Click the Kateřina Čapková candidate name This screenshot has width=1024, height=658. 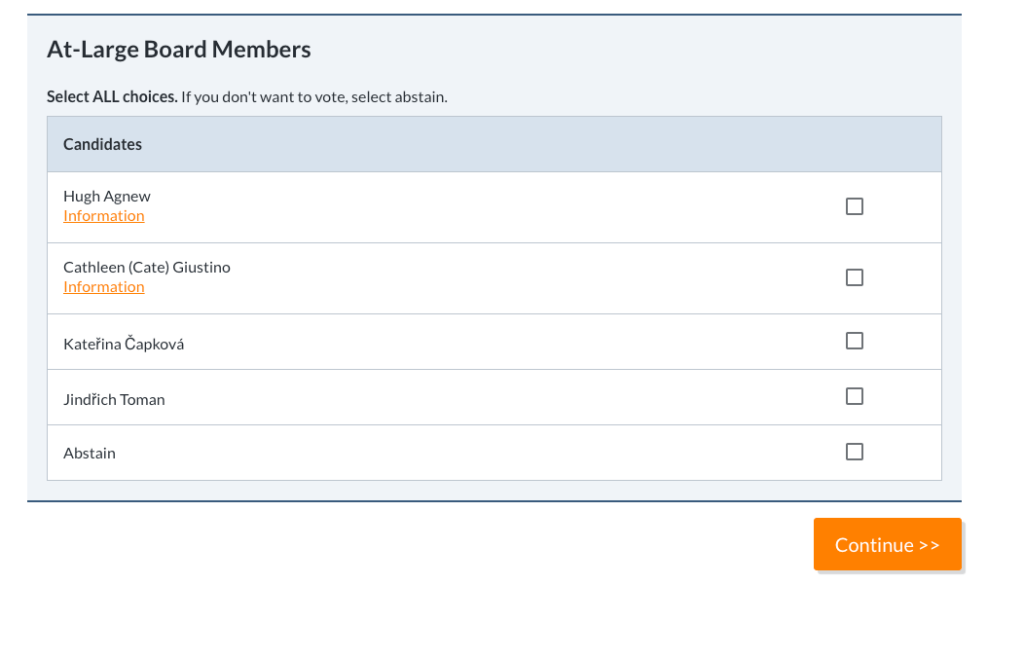[x=123, y=344]
